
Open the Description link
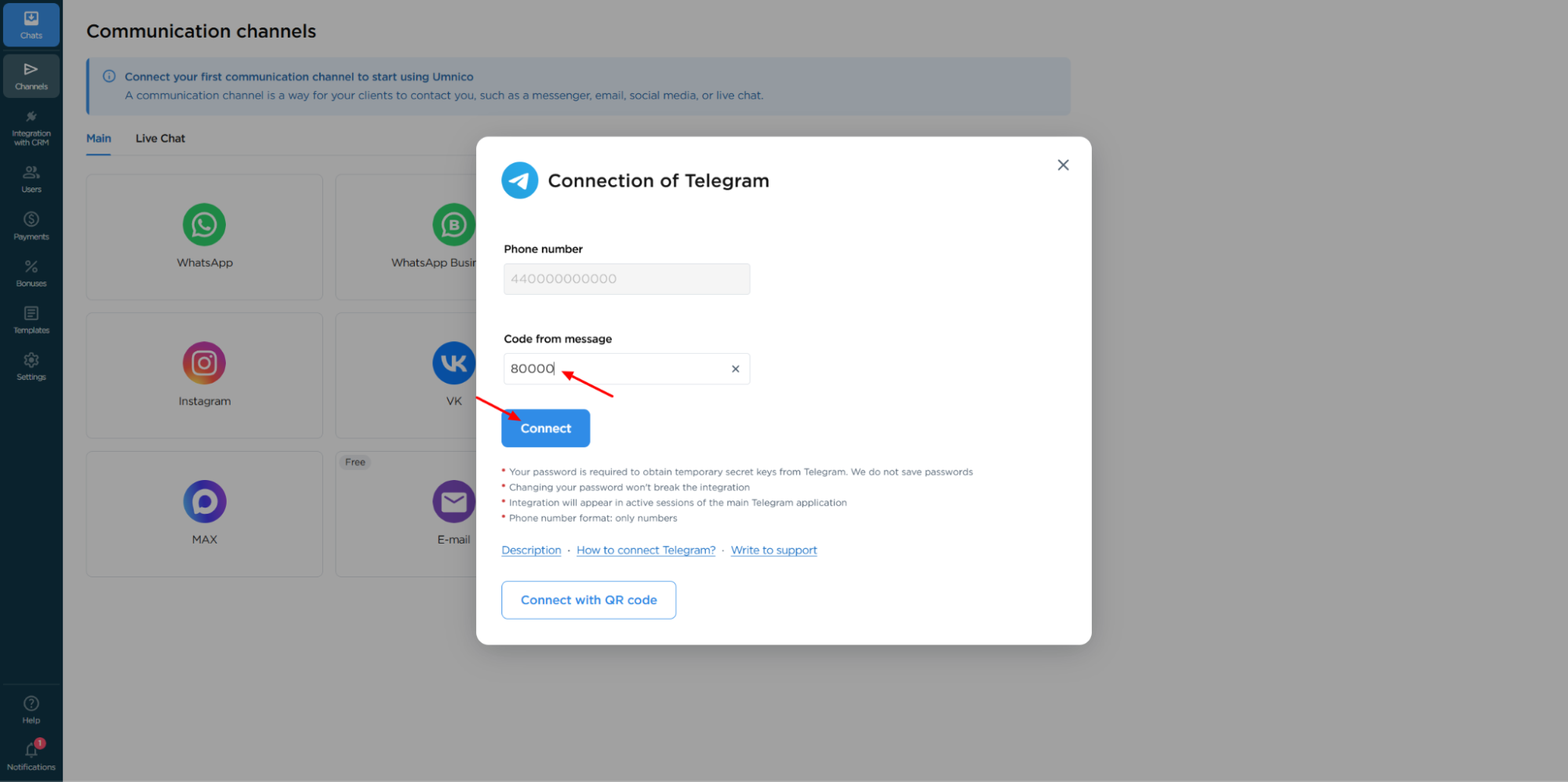(531, 550)
